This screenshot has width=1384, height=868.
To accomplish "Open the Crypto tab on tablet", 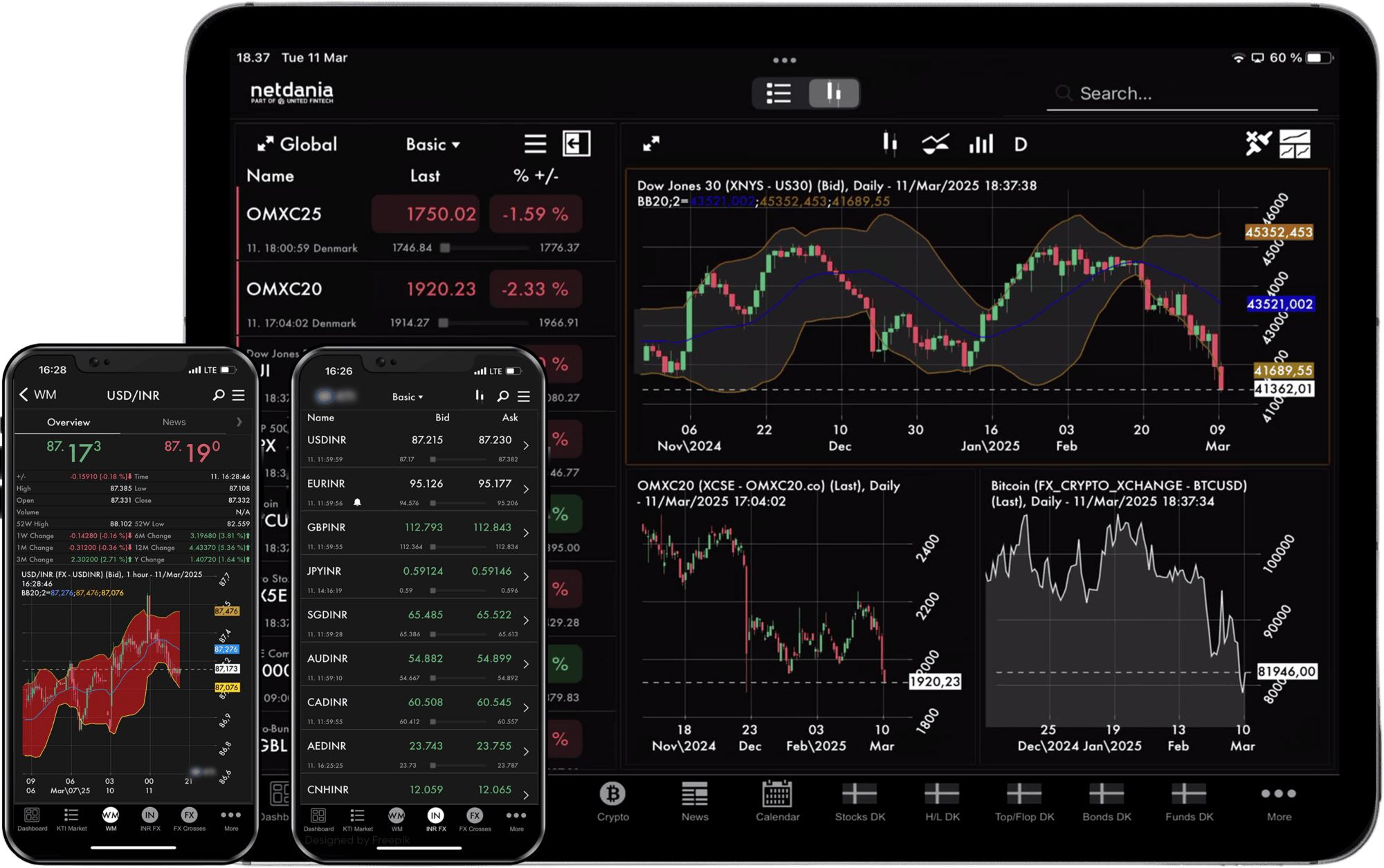I will click(x=613, y=802).
